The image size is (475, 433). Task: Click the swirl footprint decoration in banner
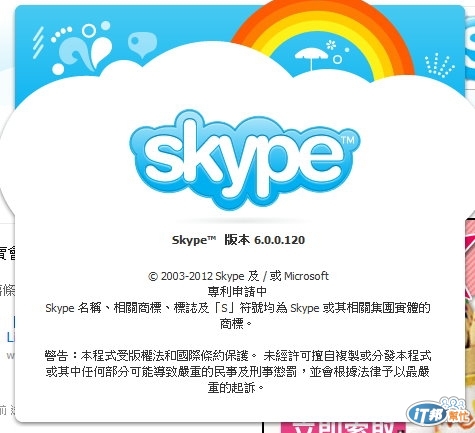[x=82, y=48]
